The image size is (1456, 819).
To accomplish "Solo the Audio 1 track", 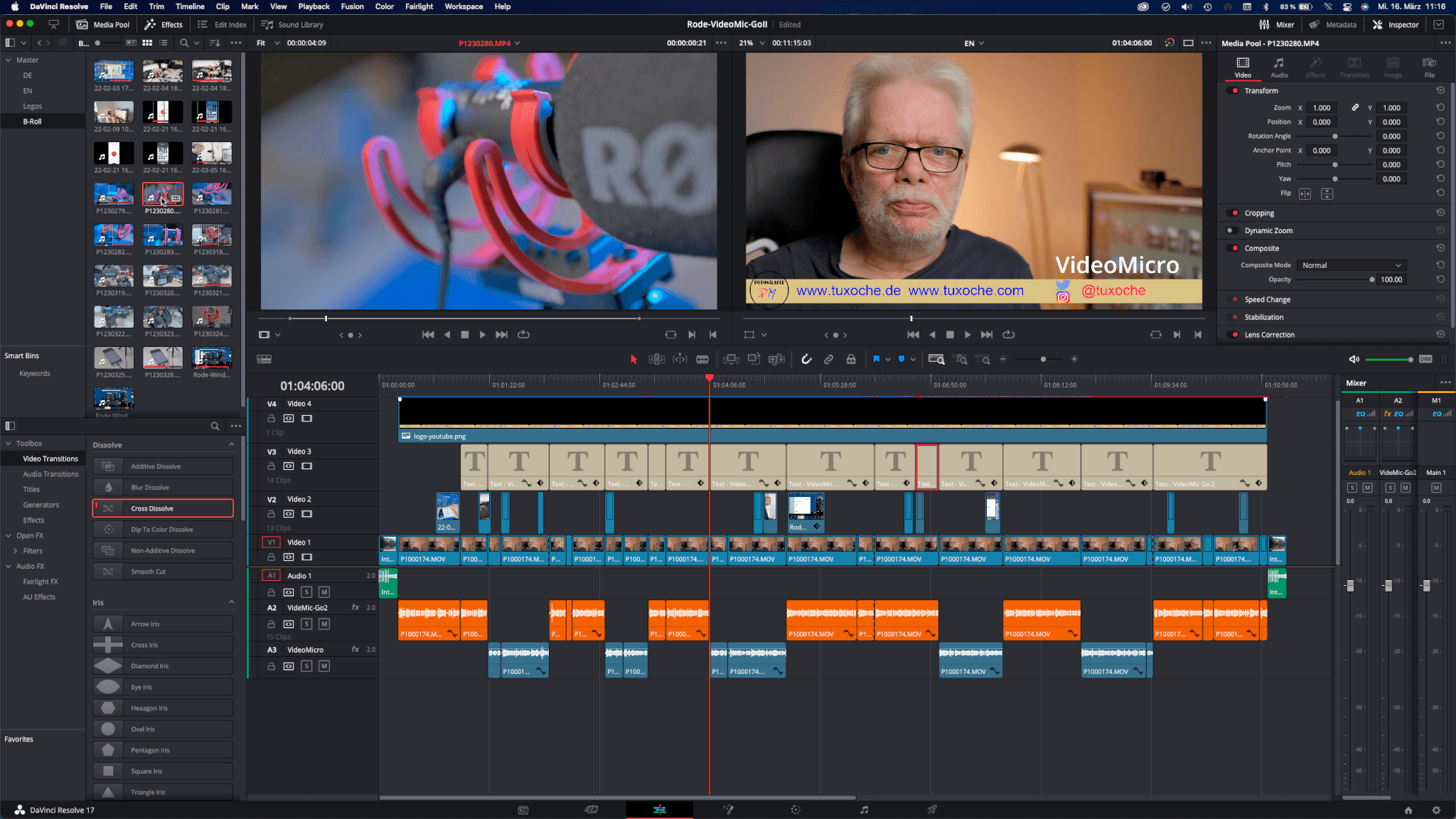I will [306, 592].
